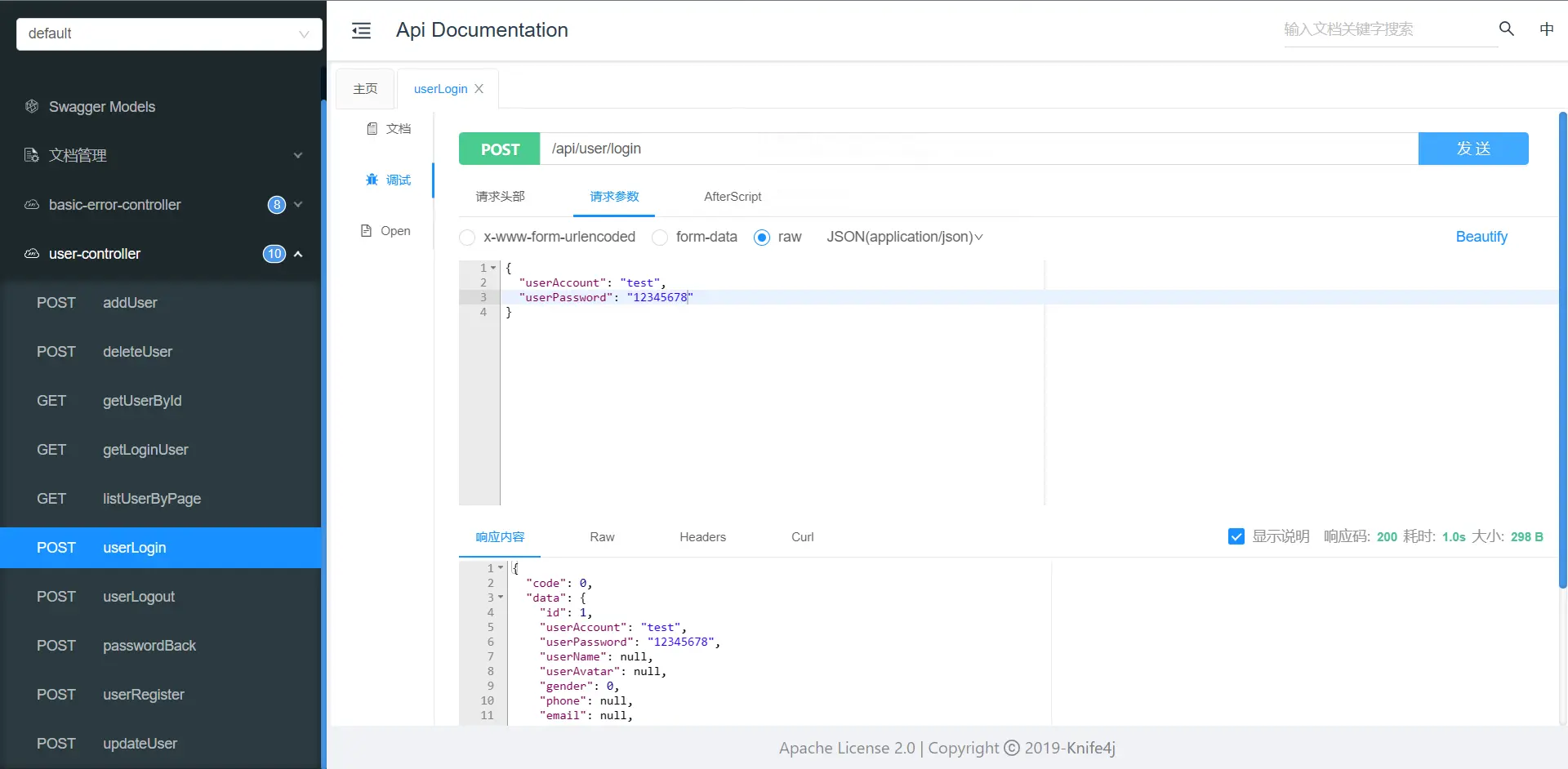Expand basic-error-controller with its chevron
The height and width of the screenshot is (769, 1568).
pos(298,204)
